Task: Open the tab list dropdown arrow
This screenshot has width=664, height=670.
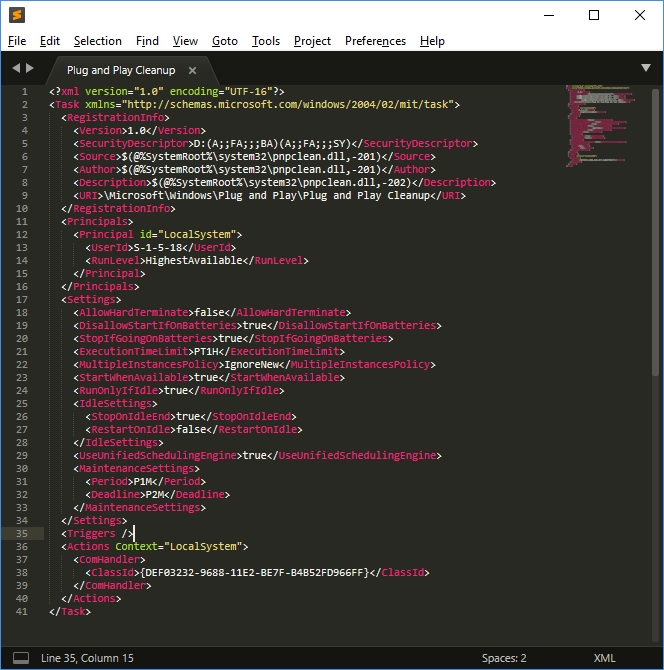Action: point(645,68)
